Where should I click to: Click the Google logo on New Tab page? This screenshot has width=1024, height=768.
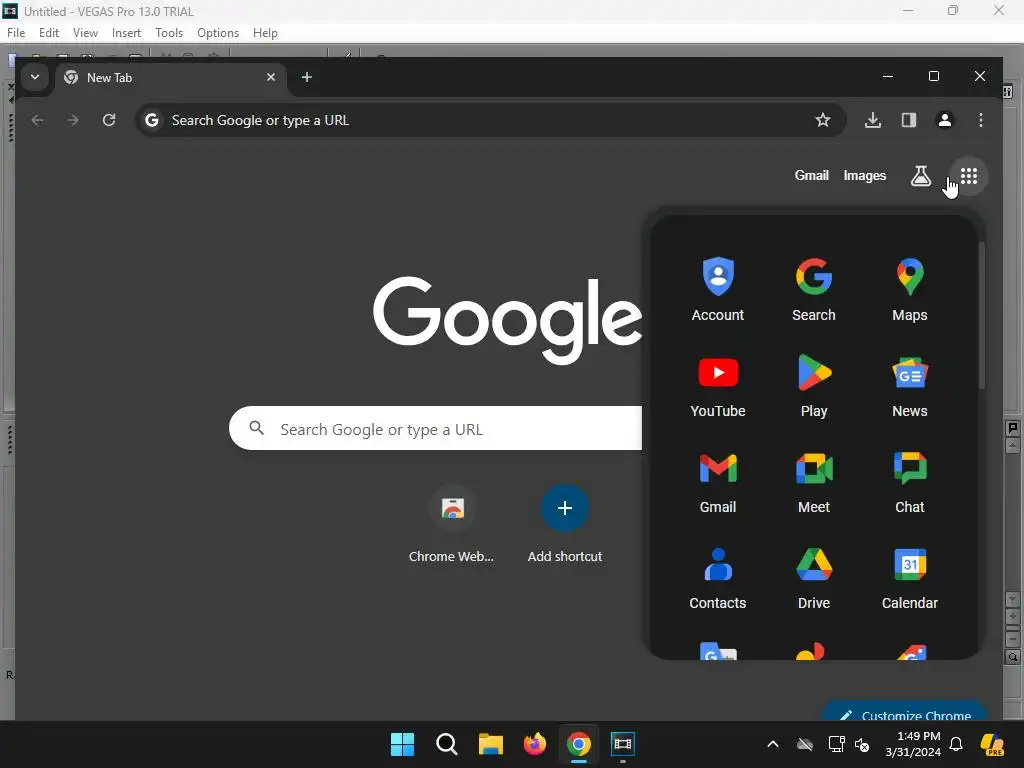coord(507,319)
